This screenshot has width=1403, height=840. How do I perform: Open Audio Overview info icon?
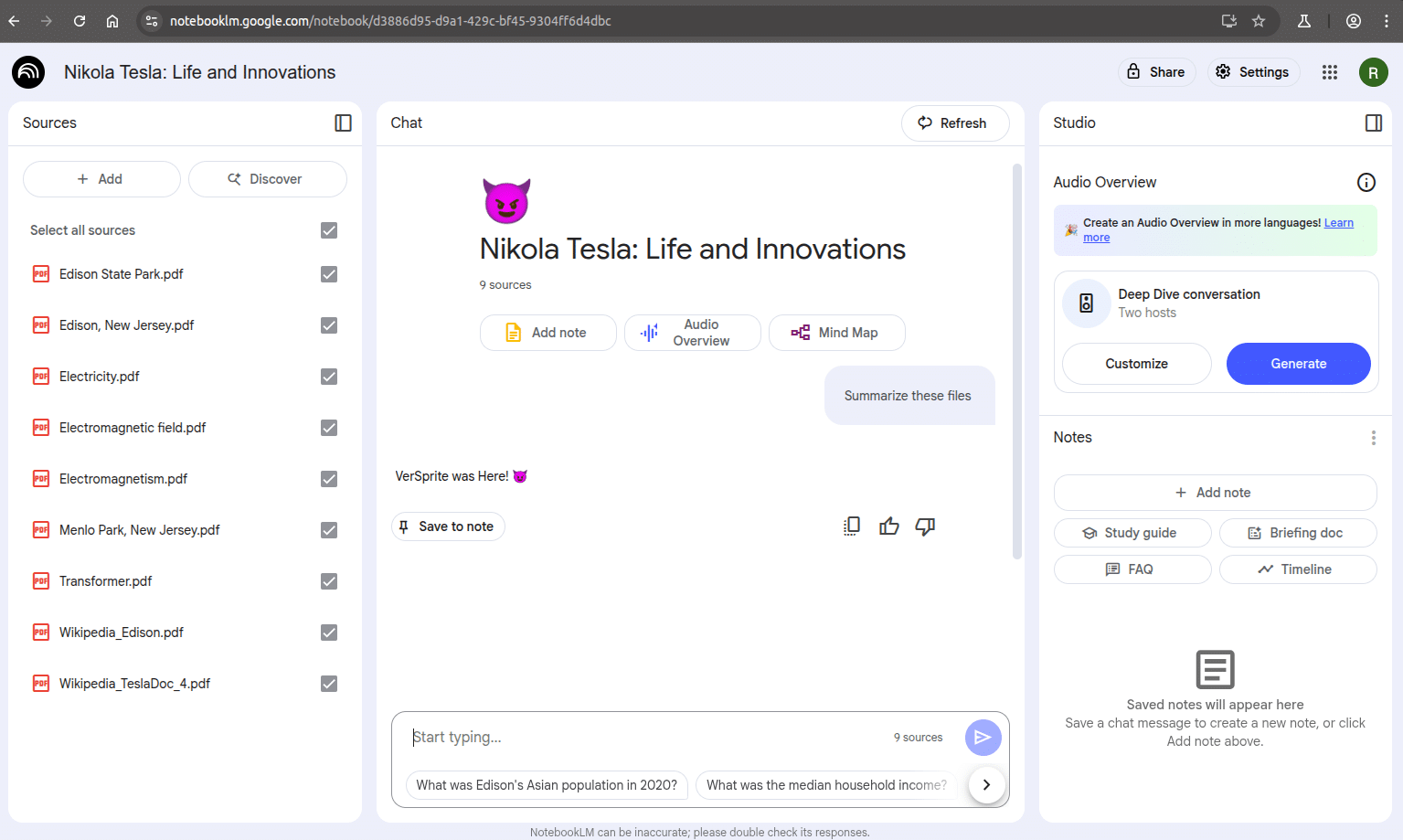1366,182
